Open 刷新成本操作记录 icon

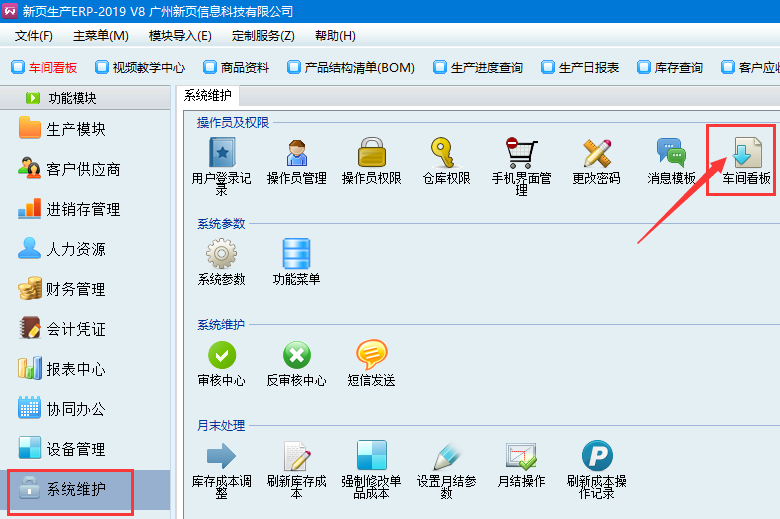597,456
